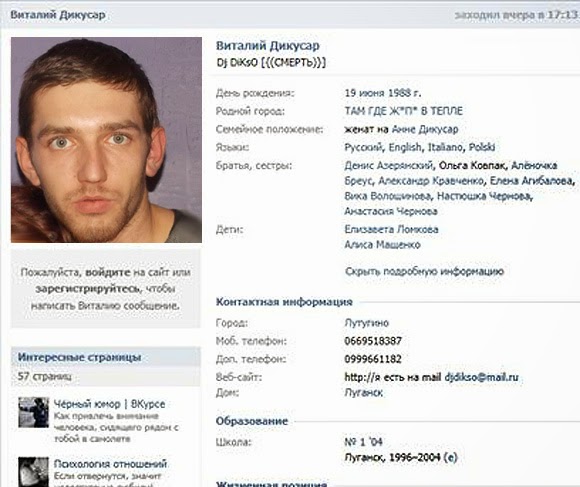Click the войдите login link

click(x=108, y=273)
